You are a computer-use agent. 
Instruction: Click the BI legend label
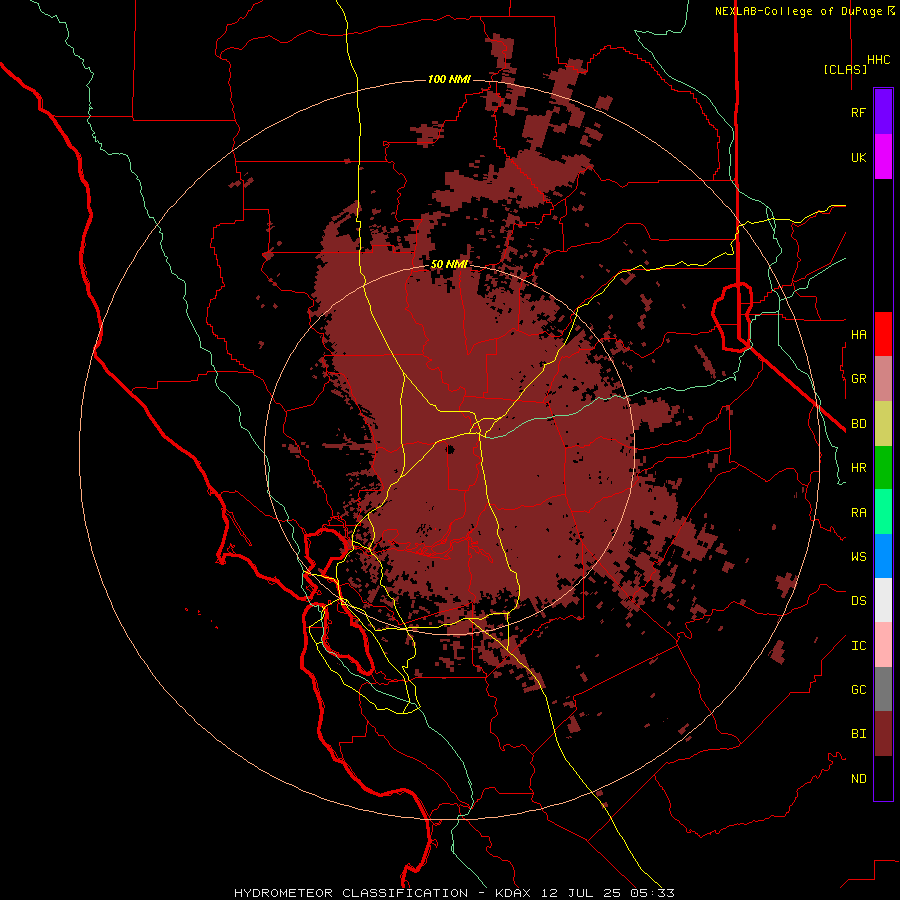[859, 734]
